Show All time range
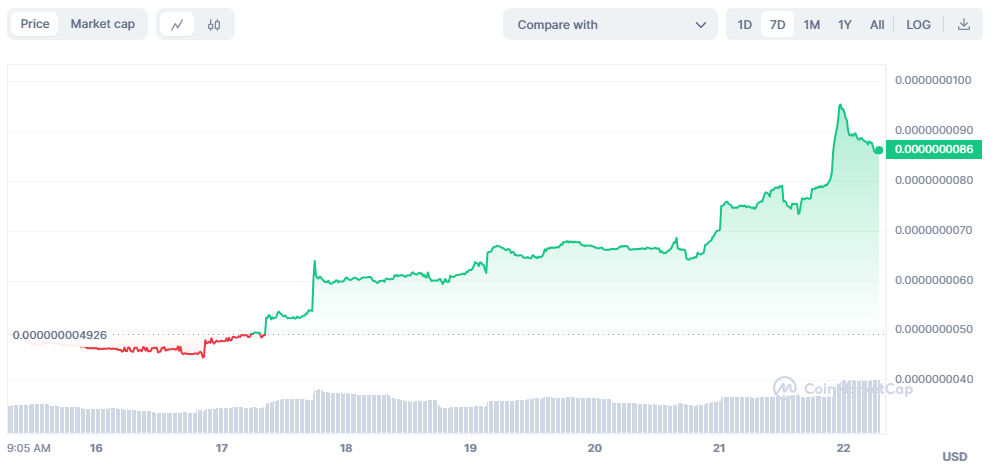This screenshot has height=472, width=997. (x=877, y=25)
